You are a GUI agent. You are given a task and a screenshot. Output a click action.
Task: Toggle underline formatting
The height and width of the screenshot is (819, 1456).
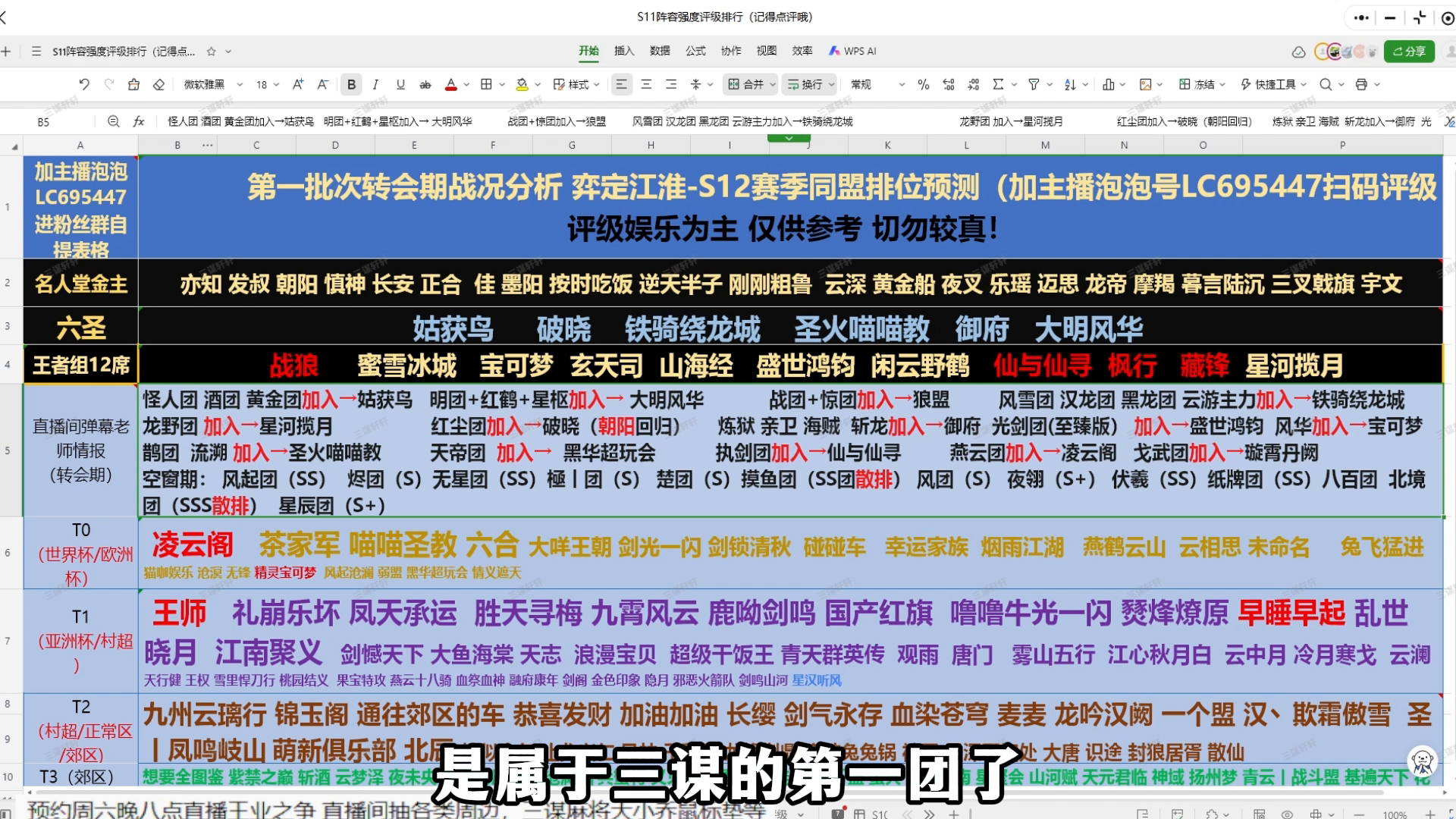(x=400, y=84)
